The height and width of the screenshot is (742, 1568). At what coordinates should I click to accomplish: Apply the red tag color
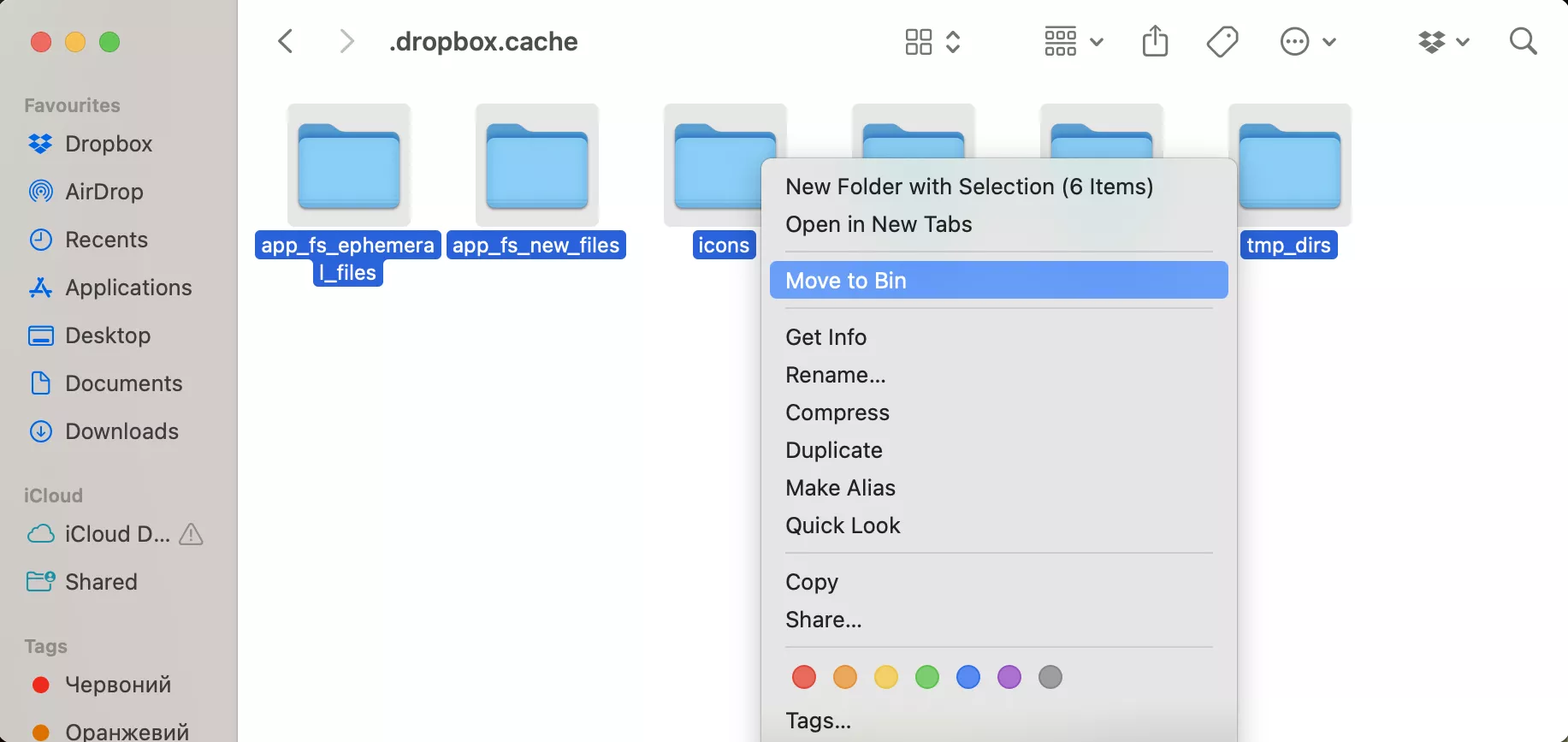pos(804,677)
